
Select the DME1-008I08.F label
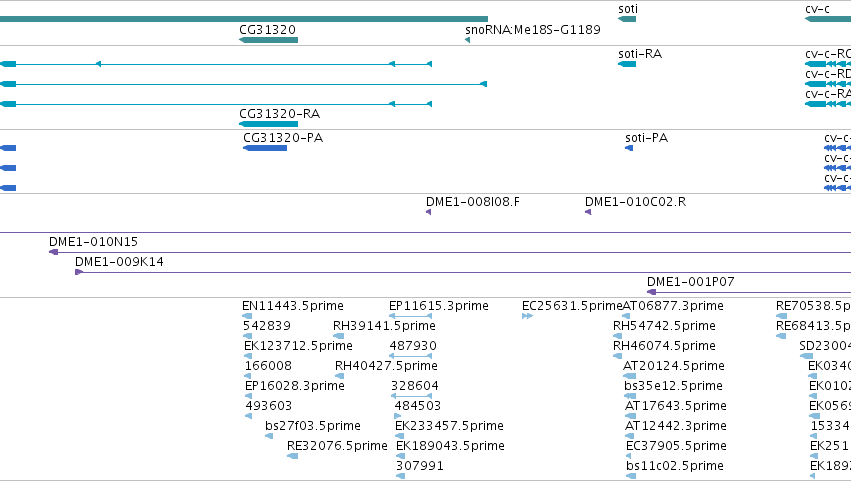(x=472, y=202)
